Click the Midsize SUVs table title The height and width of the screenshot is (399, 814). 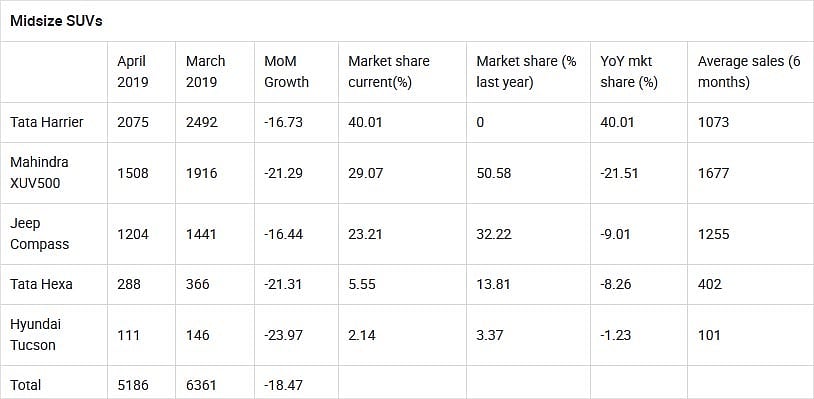(56, 22)
